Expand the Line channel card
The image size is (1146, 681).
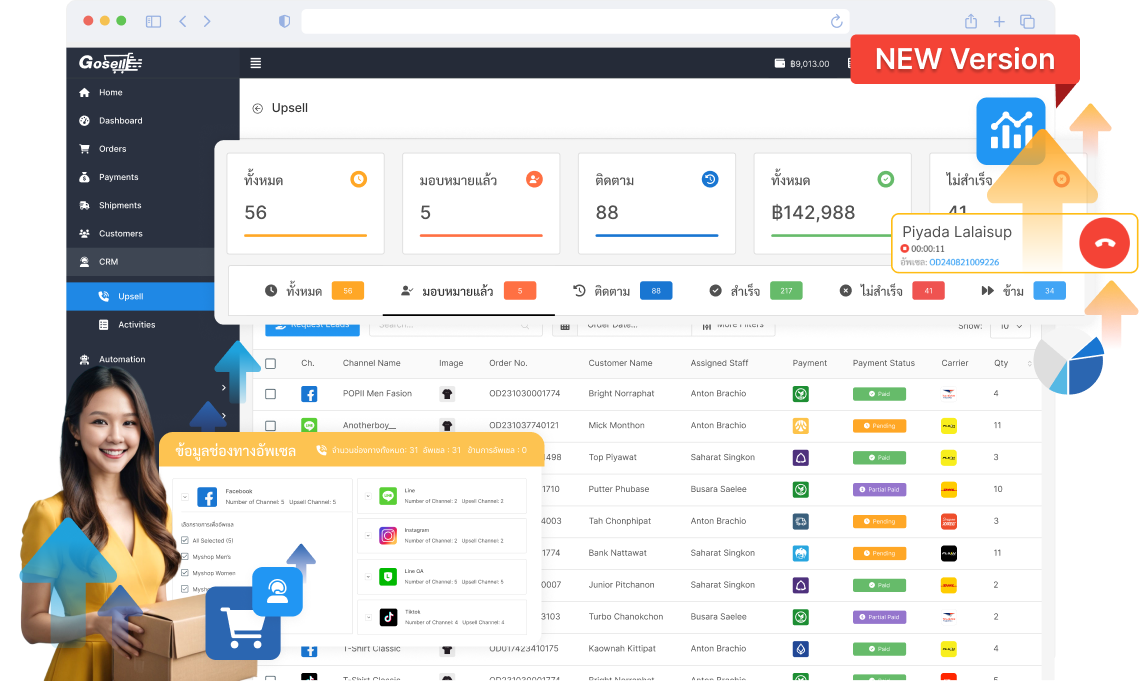tap(368, 496)
